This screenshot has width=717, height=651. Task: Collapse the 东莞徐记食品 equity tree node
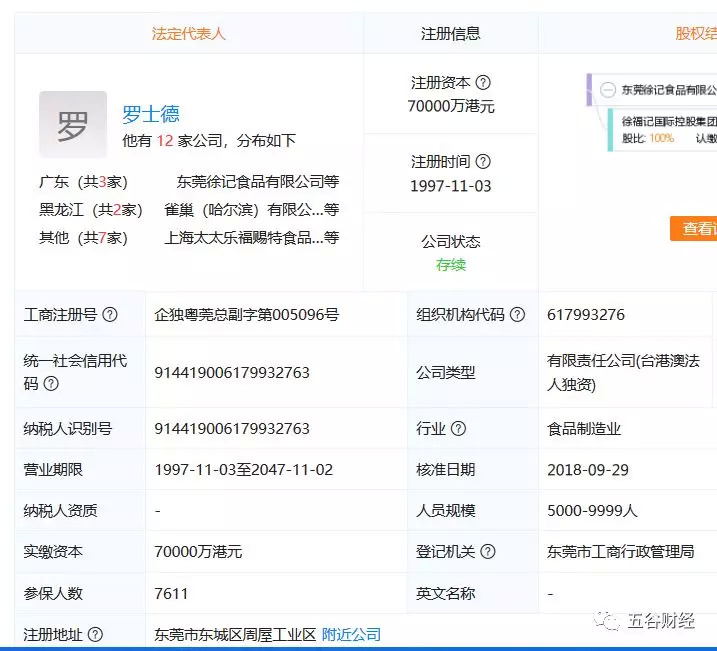coord(607,90)
